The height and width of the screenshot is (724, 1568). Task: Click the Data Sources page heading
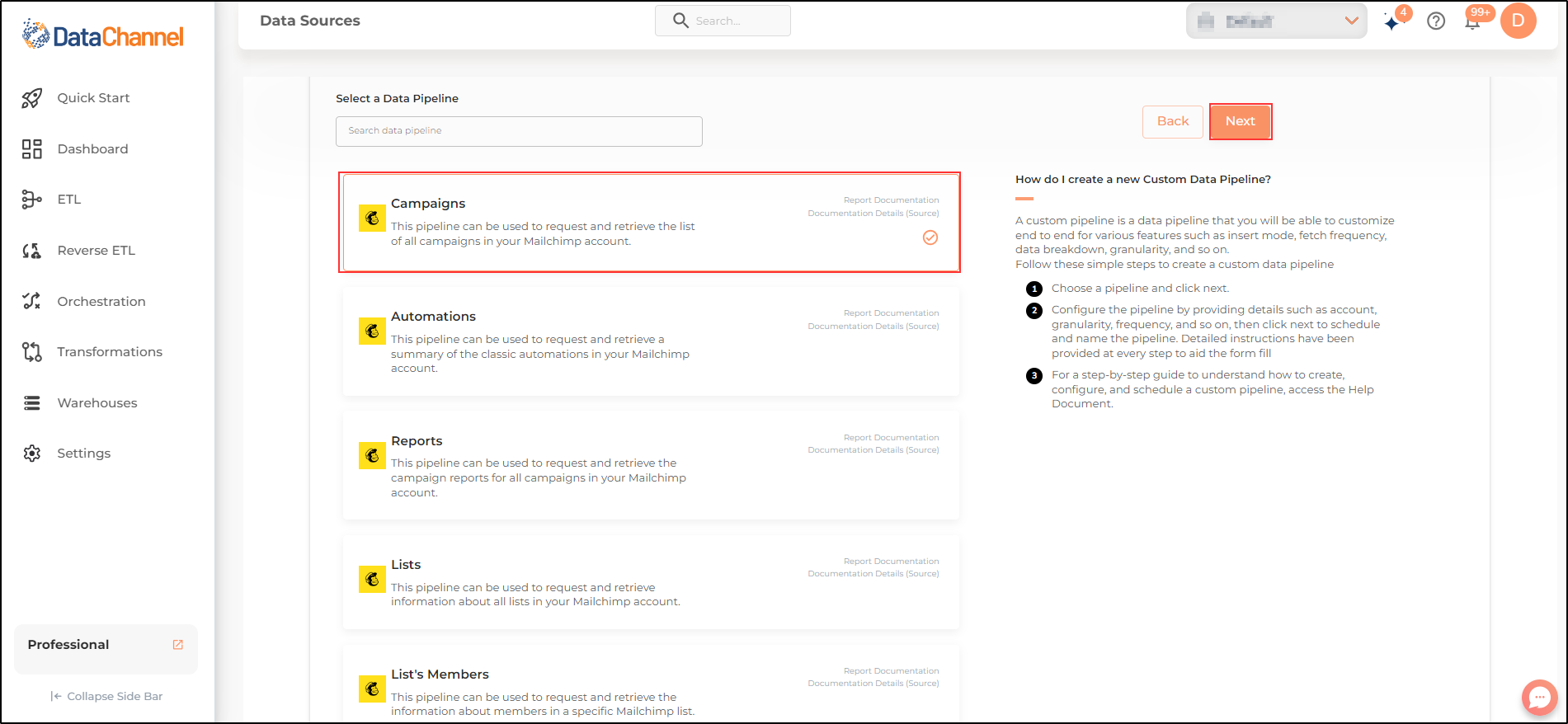pyautogui.click(x=310, y=21)
